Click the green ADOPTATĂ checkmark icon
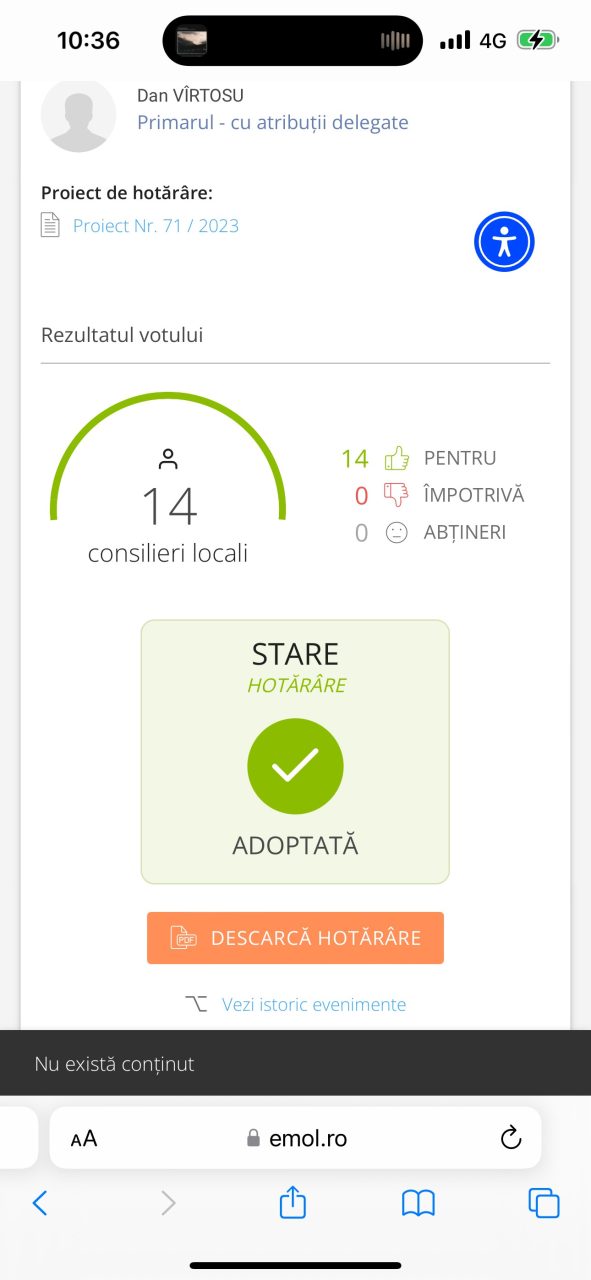The width and height of the screenshot is (591, 1280). (295, 765)
